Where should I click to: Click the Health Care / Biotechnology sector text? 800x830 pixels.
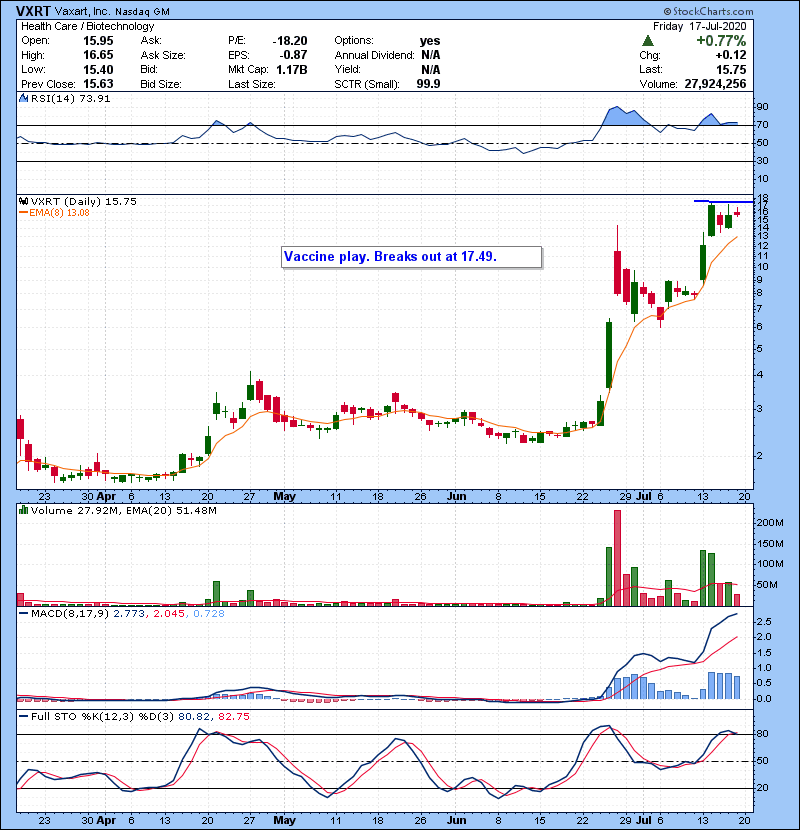pos(87,26)
